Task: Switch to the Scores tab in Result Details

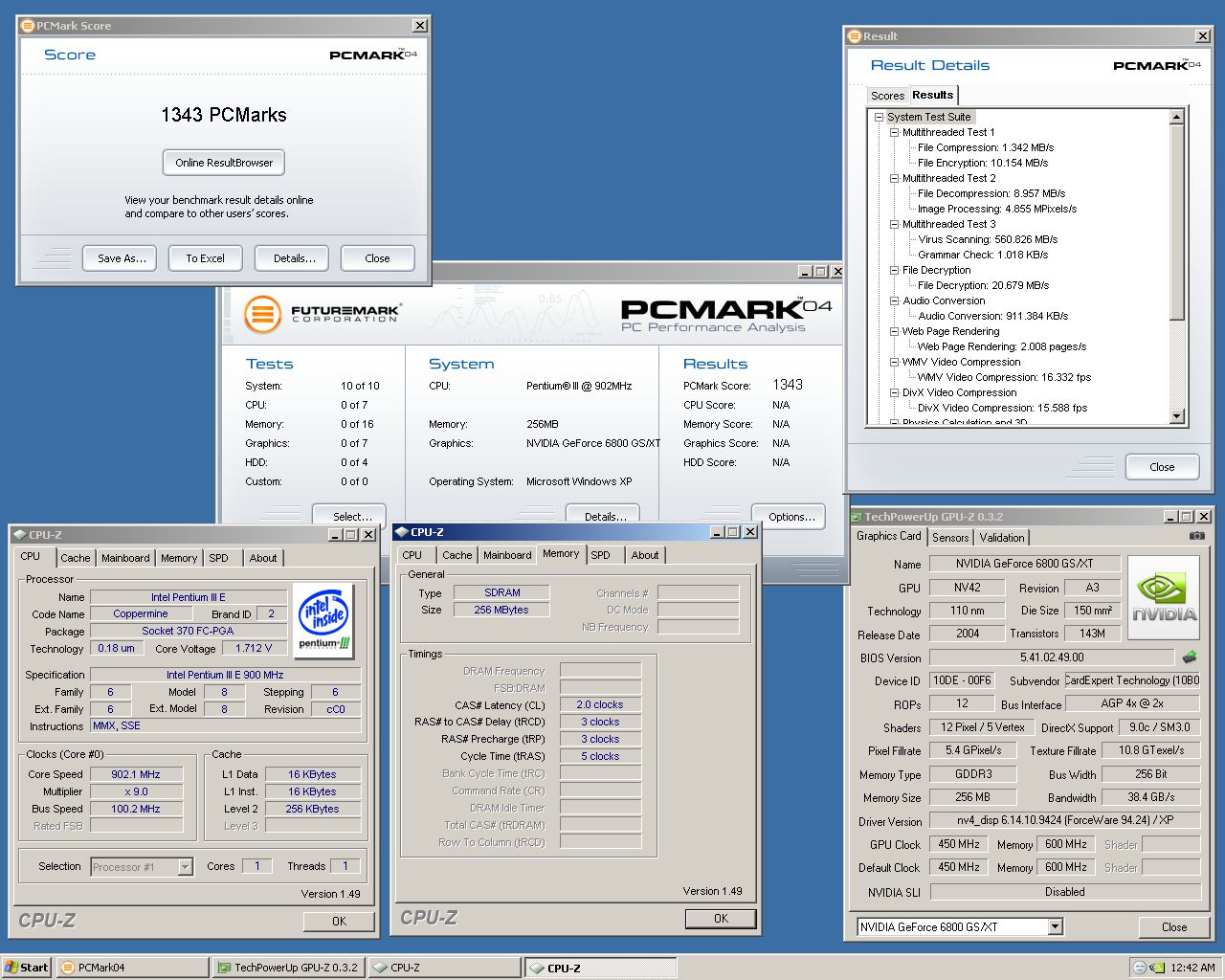Action: click(887, 96)
